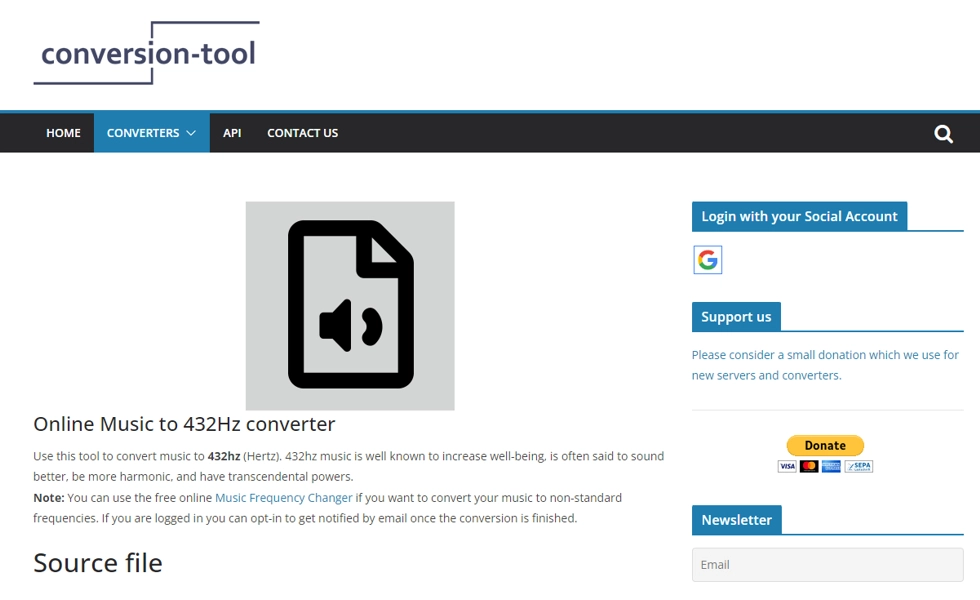
Task: Expand the CONVERTERS dropdown menu
Action: pos(190,132)
